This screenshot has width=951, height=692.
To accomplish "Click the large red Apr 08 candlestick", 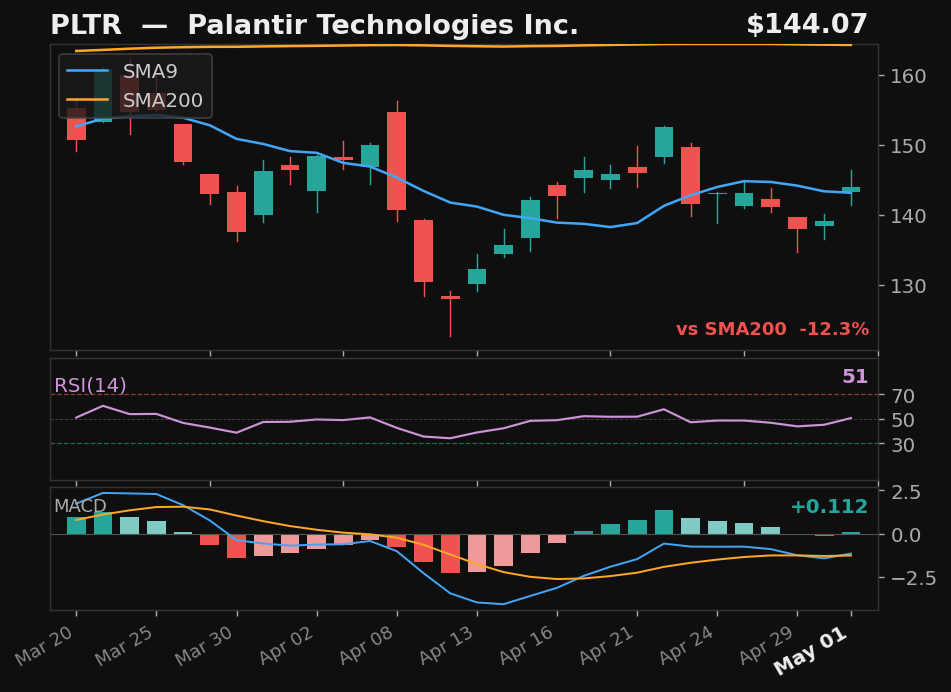I will [397, 161].
